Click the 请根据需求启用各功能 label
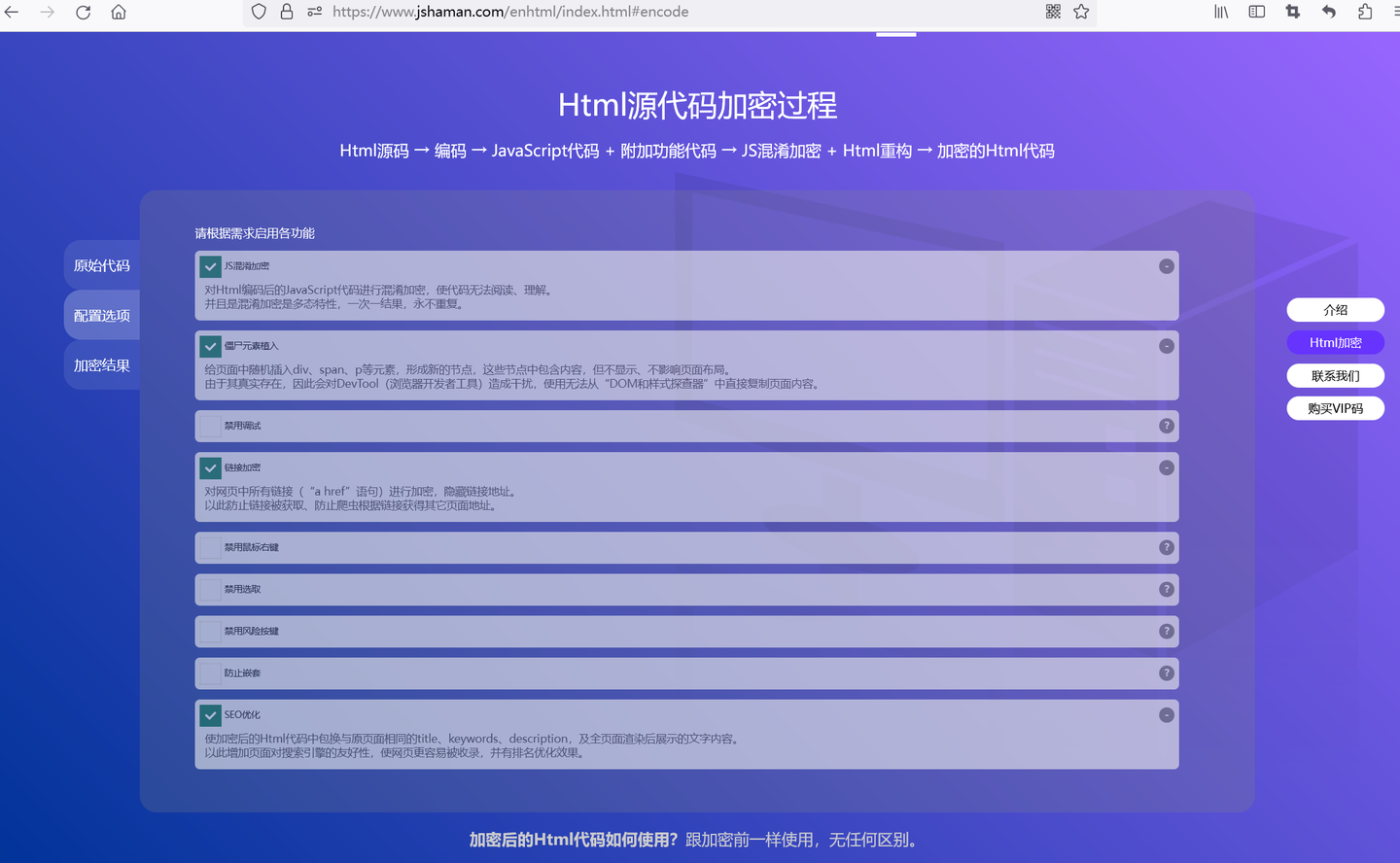Image resolution: width=1400 pixels, height=863 pixels. (x=255, y=233)
